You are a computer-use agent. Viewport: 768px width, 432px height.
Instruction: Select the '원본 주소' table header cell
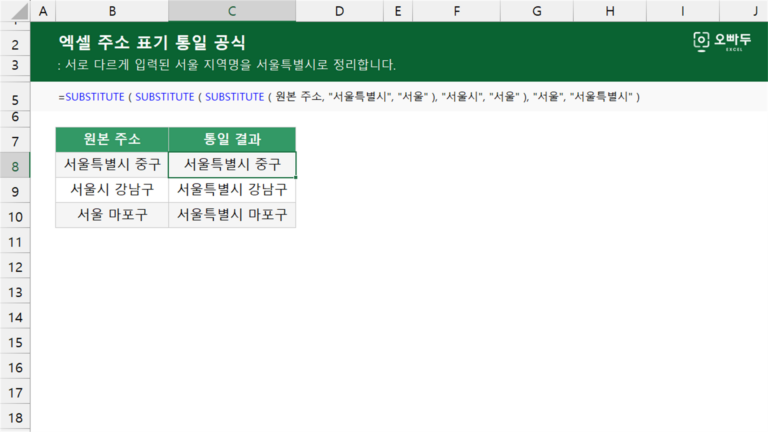pyautogui.click(x=112, y=139)
